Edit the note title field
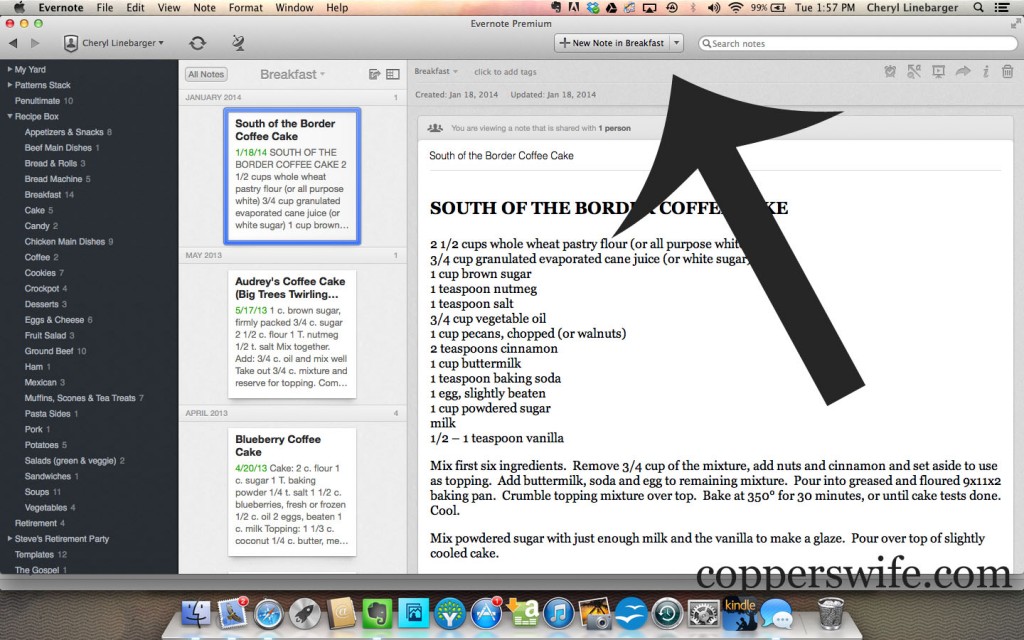The height and width of the screenshot is (640, 1024). (714, 155)
